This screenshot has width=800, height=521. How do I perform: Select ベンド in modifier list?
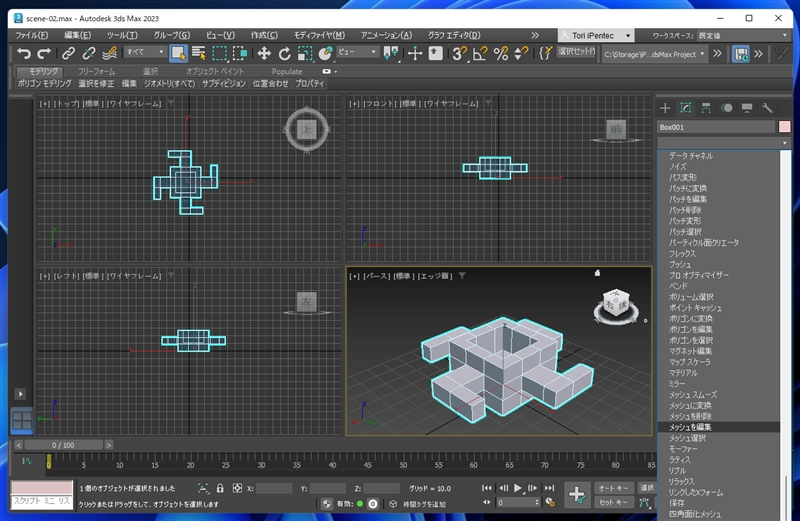tap(718, 286)
